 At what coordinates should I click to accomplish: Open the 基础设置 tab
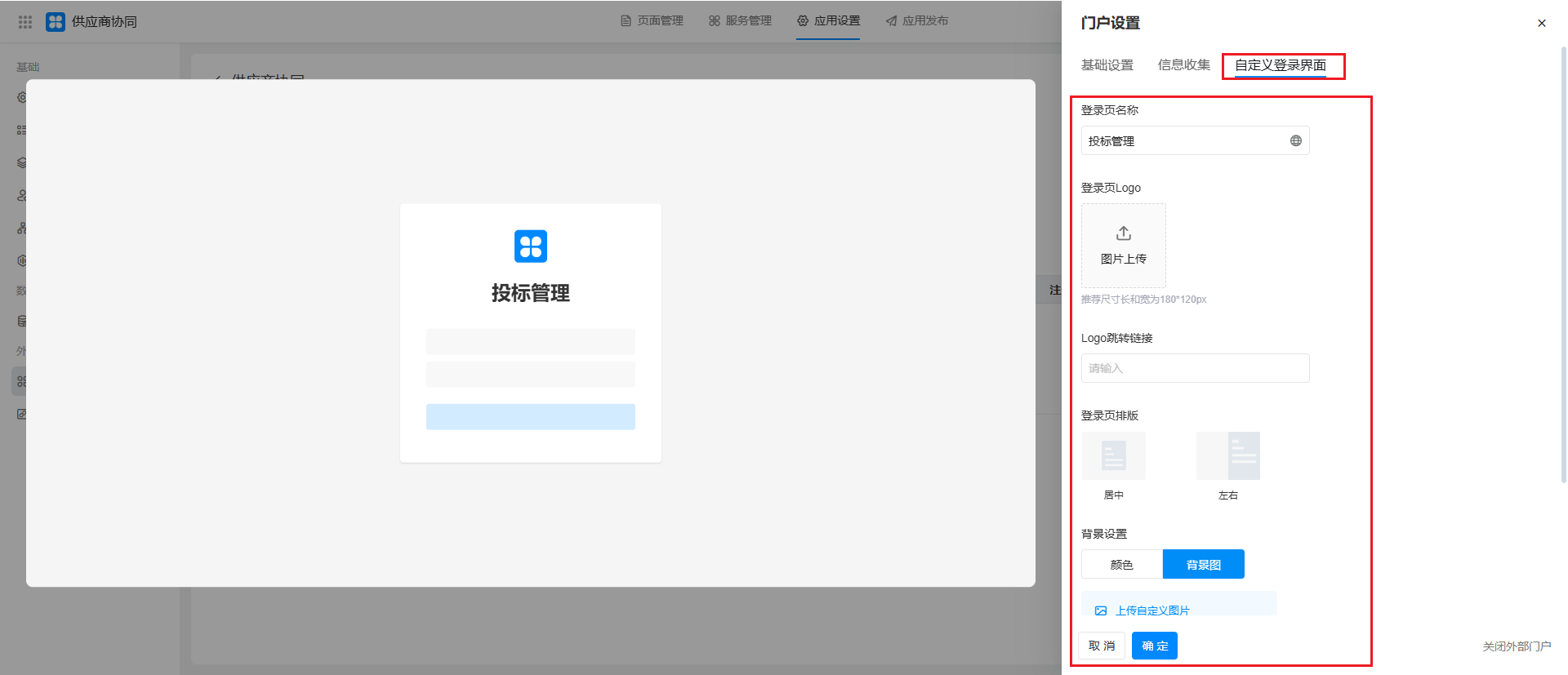pos(1107,65)
